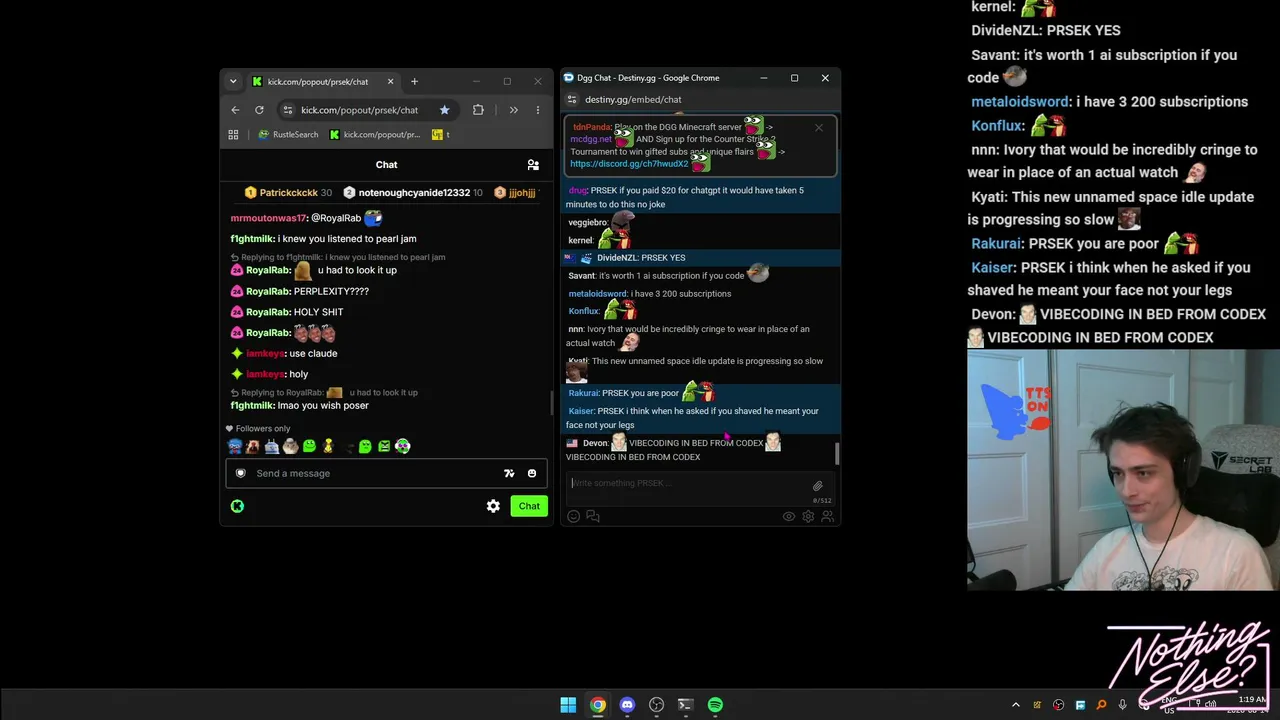The width and height of the screenshot is (1280, 720).
Task: Click 'Followers only' label in Kick chat
Action: [x=263, y=429]
